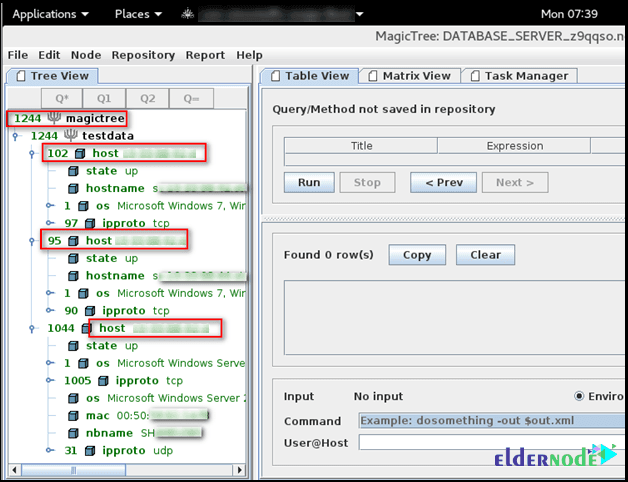Select the cube icon of host 102
Screen dimensions: 628x482
pos(81,154)
